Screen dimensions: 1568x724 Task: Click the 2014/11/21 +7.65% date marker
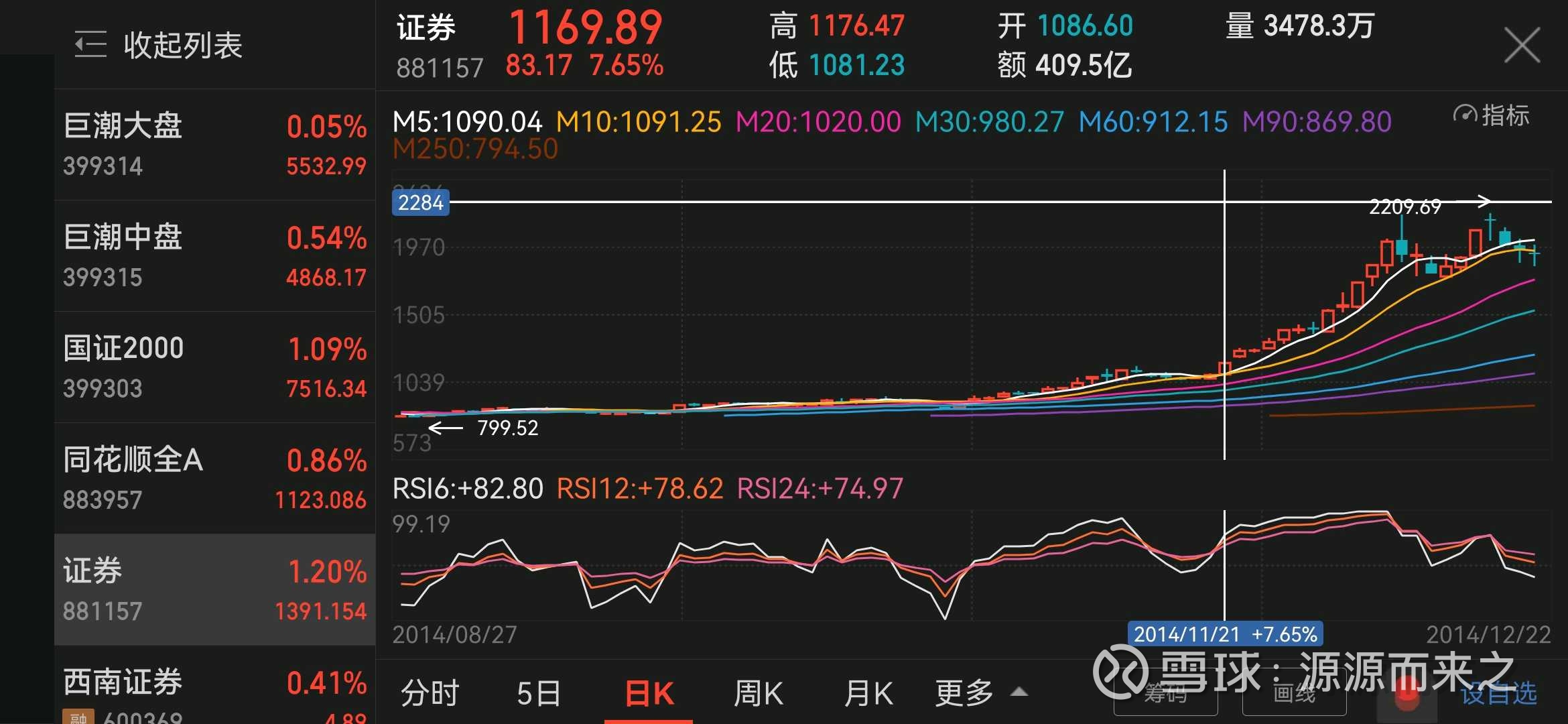tap(1225, 633)
